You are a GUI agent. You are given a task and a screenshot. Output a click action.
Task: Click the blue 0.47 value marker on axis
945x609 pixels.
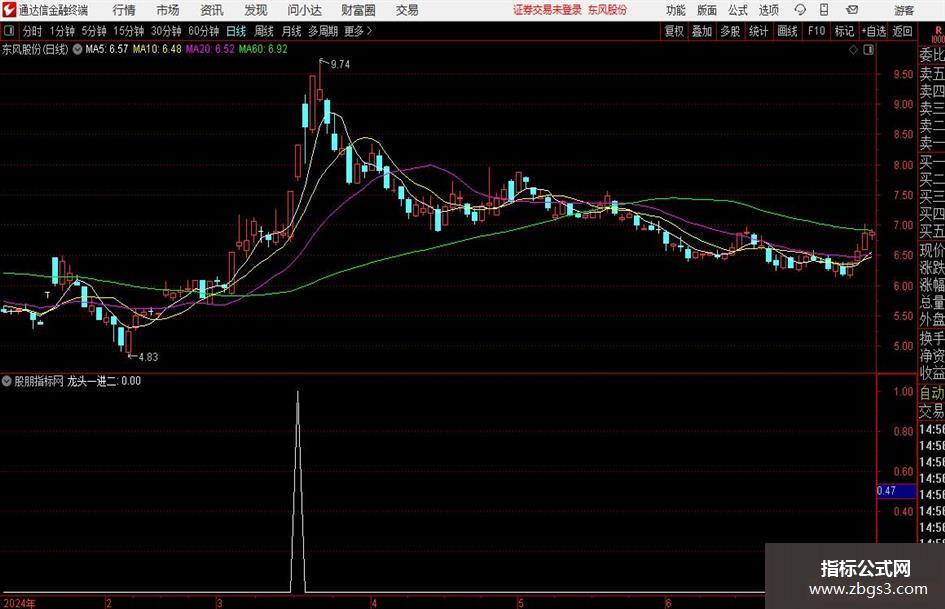[896, 491]
